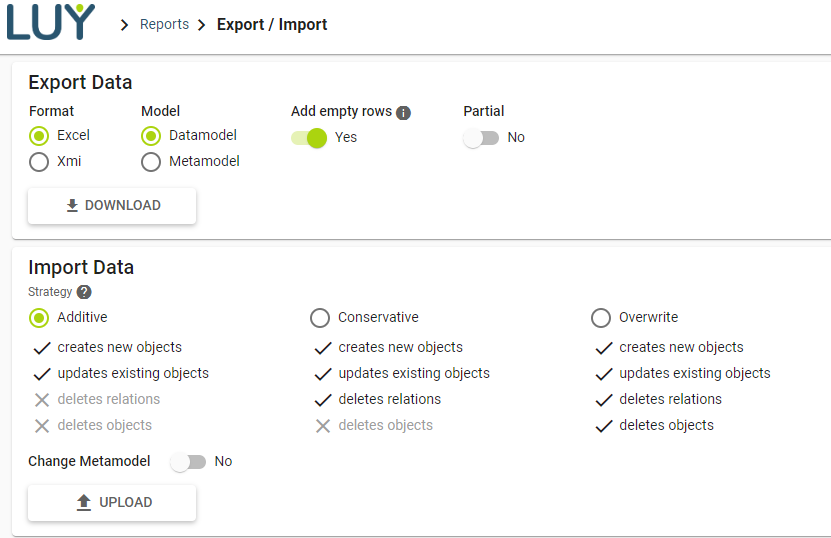Click the Upload button

[x=112, y=503]
